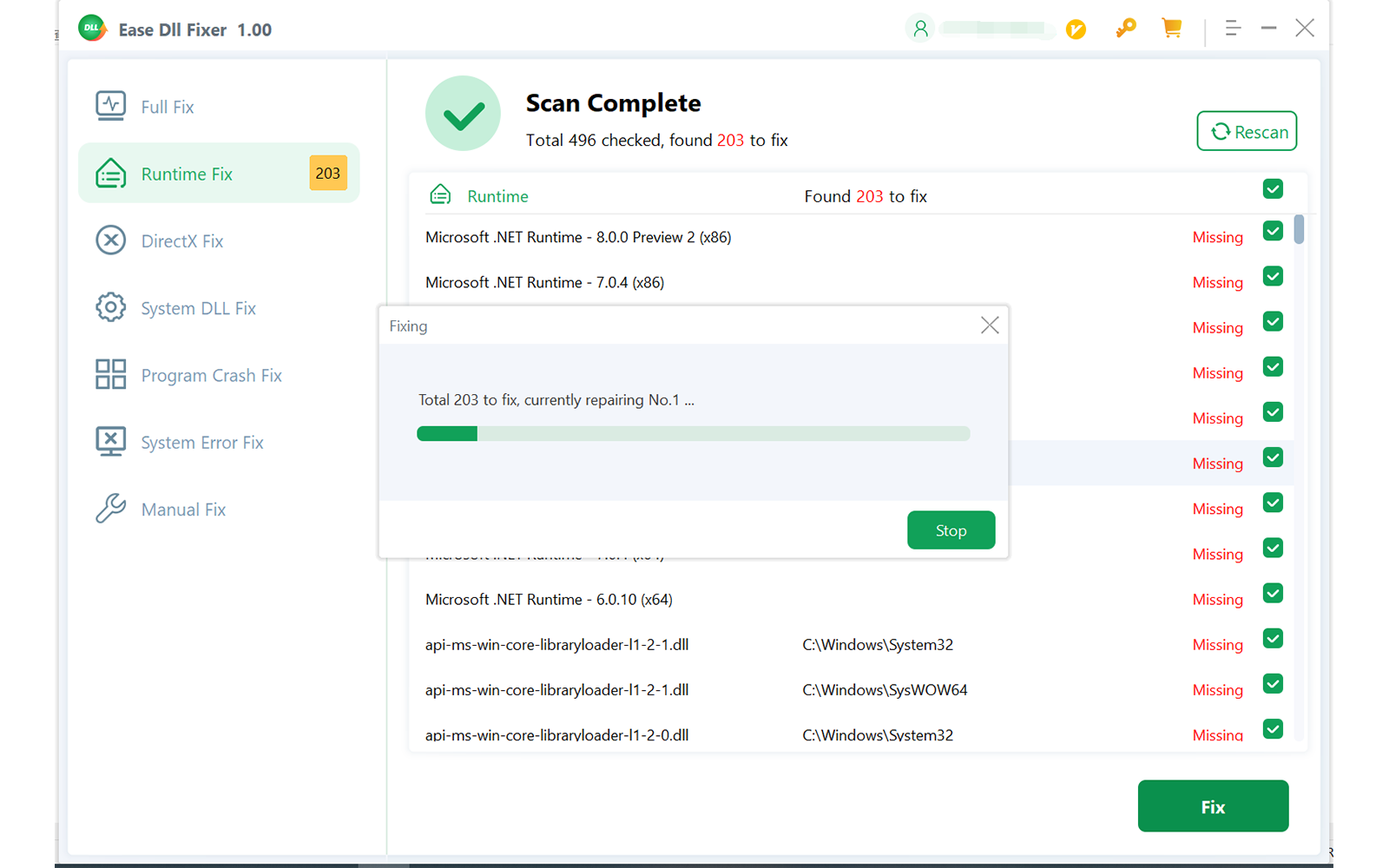The height and width of the screenshot is (868, 1389).
Task: Click the blurred username field in title bar
Action: 997,29
